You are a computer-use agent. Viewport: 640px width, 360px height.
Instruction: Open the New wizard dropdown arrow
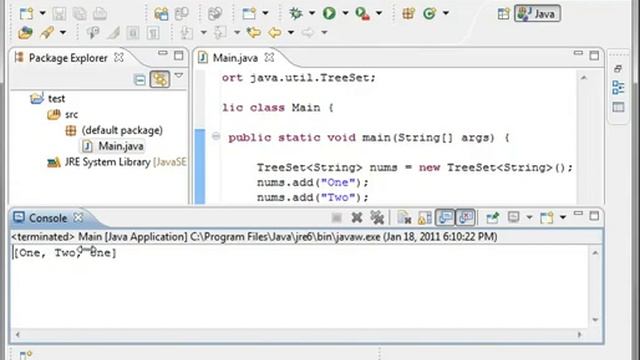42,13
